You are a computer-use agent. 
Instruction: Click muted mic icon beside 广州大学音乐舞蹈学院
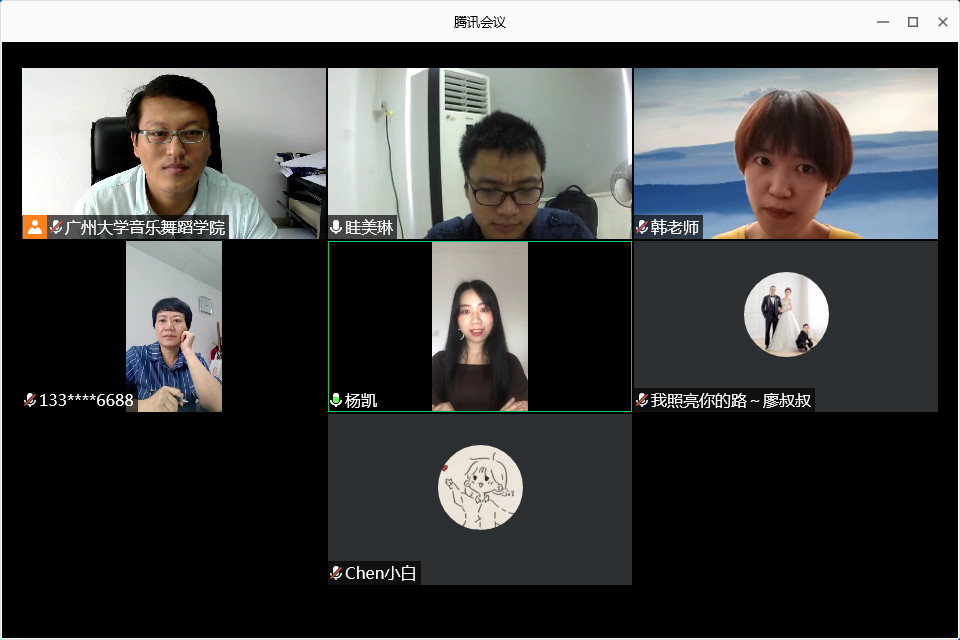click(x=56, y=227)
